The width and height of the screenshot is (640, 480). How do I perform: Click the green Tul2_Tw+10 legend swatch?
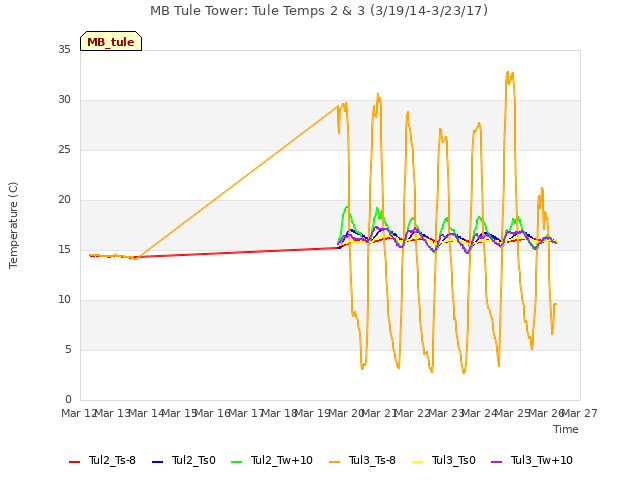(x=237, y=462)
